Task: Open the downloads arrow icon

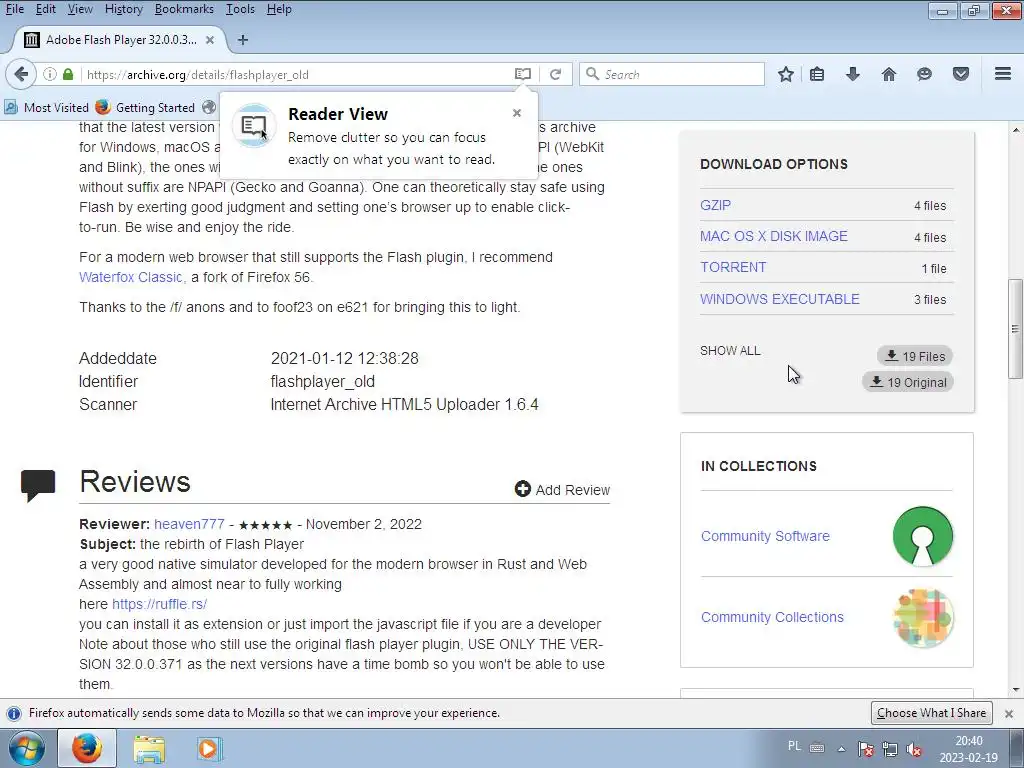Action: pos(853,74)
